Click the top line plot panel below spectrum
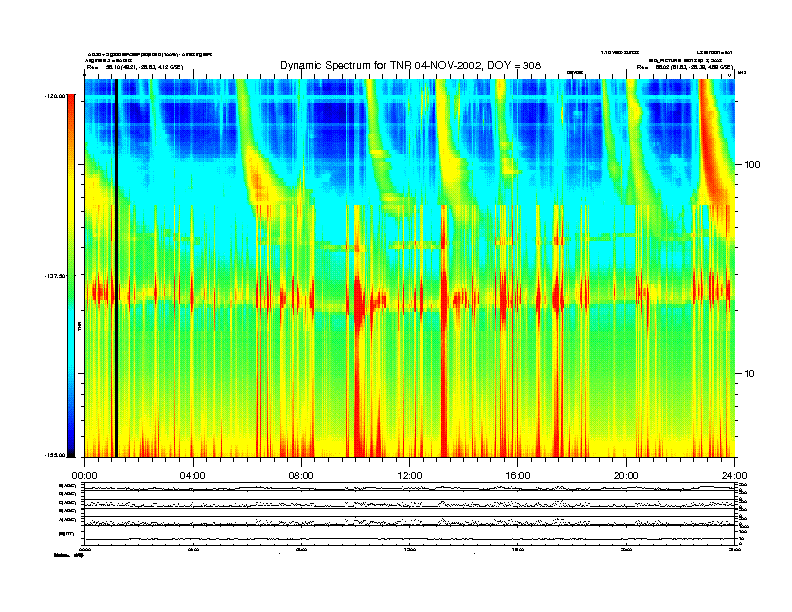The height and width of the screenshot is (612, 792). 410,487
